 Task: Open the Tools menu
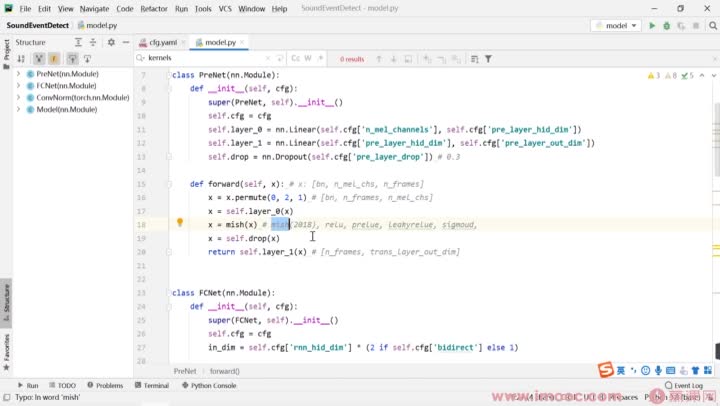click(203, 9)
